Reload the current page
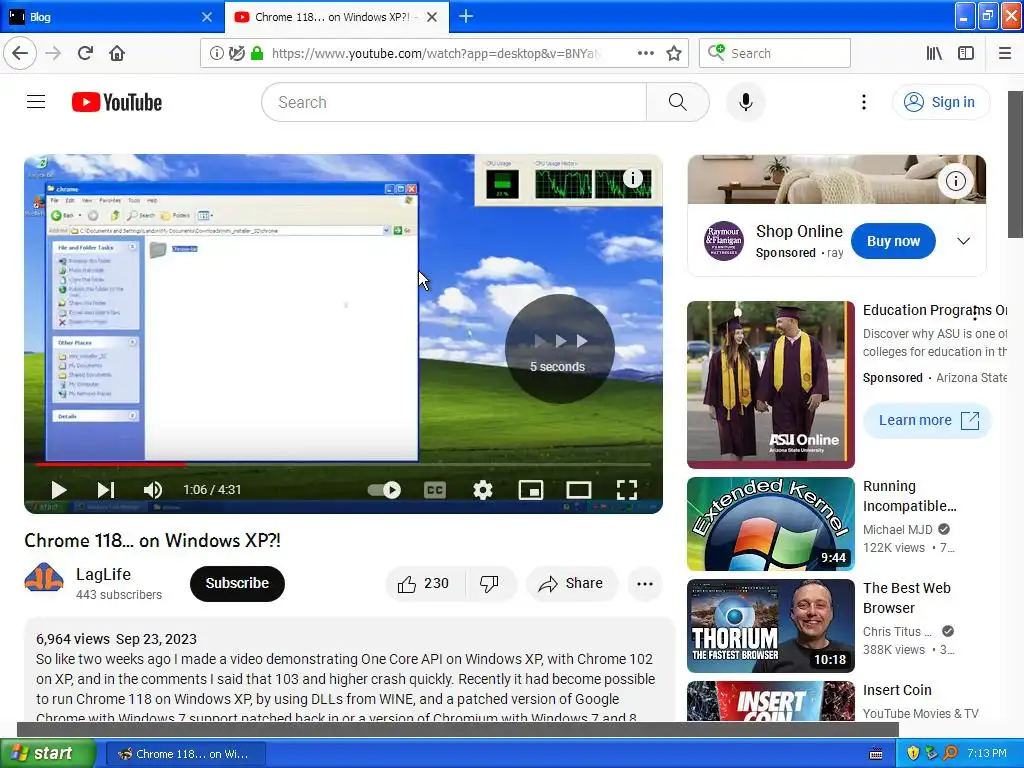This screenshot has height=768, width=1024. pyautogui.click(x=85, y=53)
